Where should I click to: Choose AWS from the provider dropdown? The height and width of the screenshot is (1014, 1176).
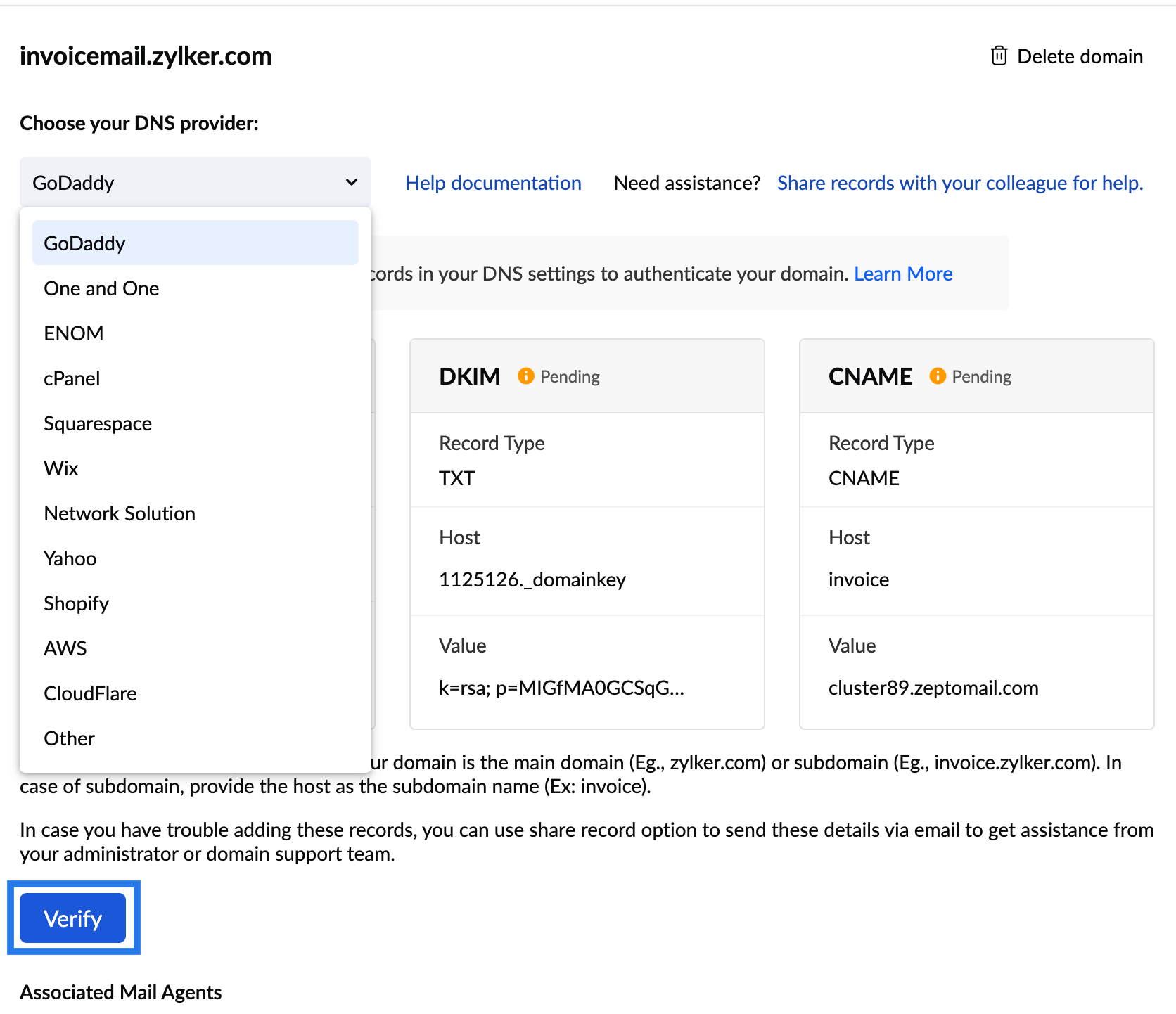65,648
